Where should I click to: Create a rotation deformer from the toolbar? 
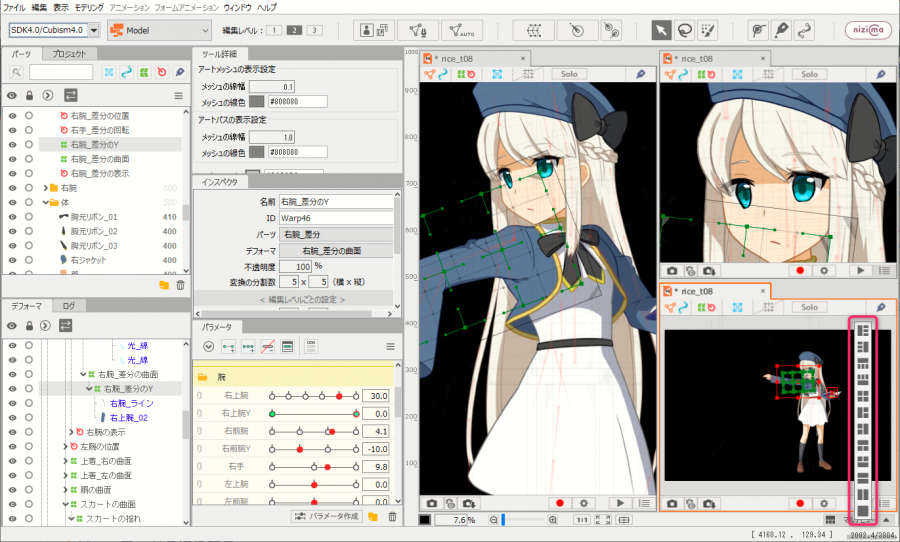[x=577, y=30]
